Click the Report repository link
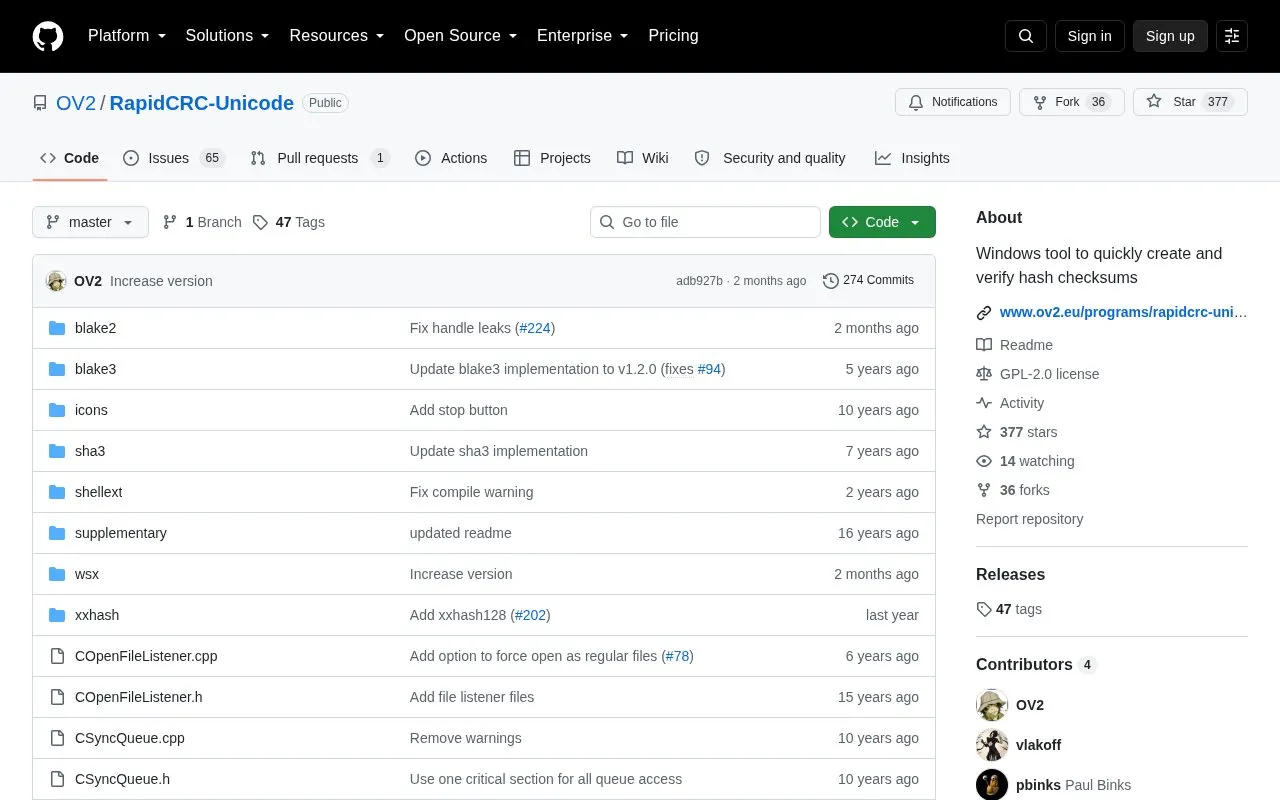The image size is (1280, 800). coord(1029,519)
